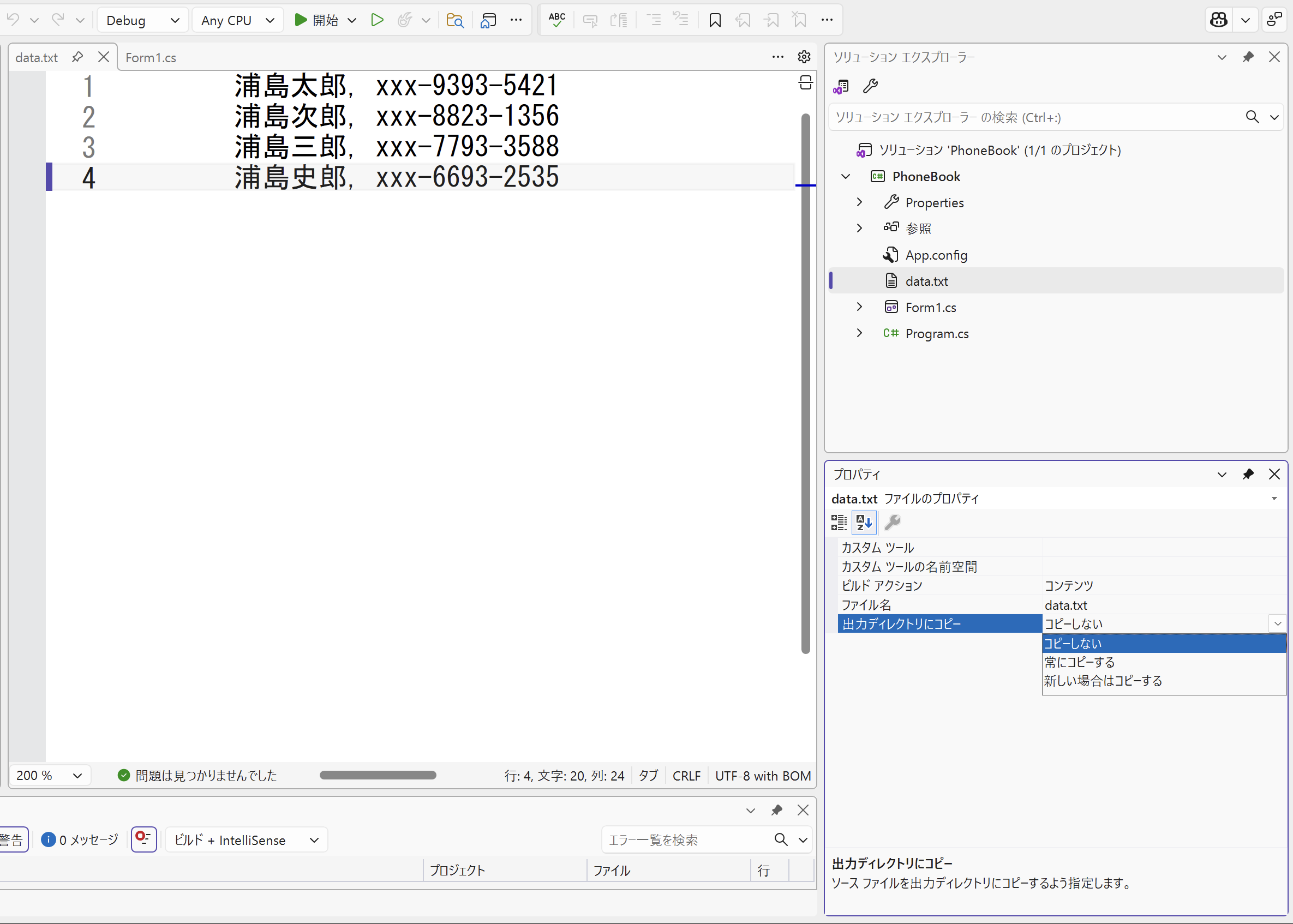
Task: Switch Properties panel to categorized view
Action: [839, 522]
